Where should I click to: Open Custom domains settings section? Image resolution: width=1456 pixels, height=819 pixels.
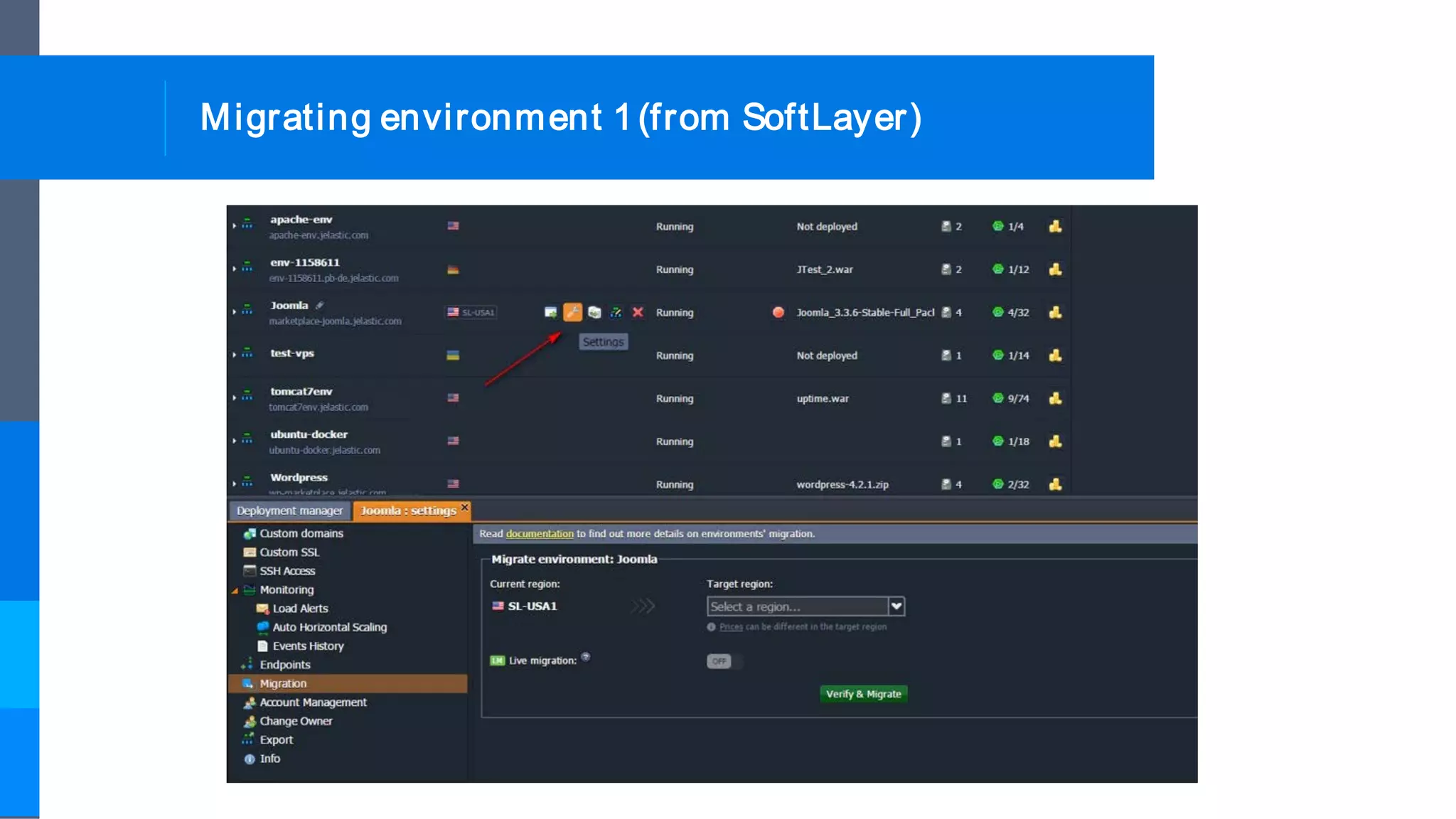(301, 533)
